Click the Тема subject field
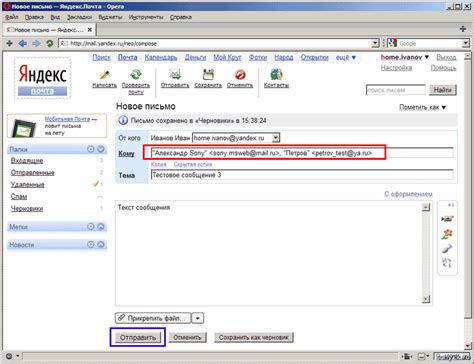This screenshot has width=474, height=364. pos(302,175)
